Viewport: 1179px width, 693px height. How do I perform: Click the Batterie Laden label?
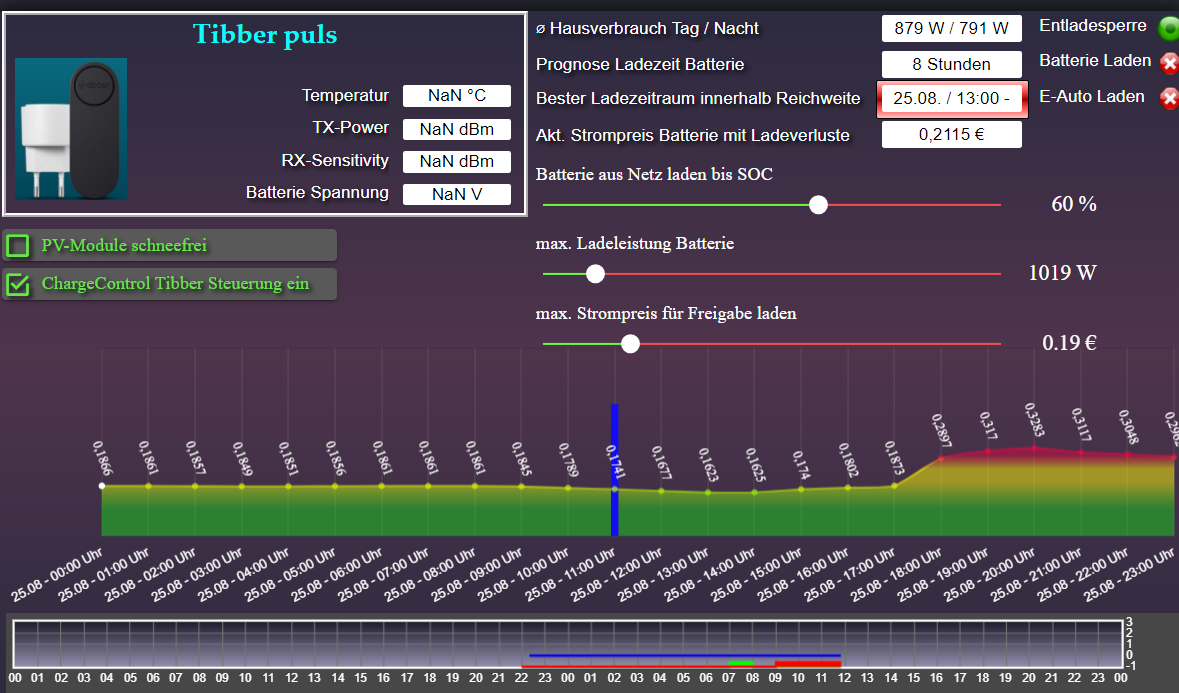point(1095,61)
